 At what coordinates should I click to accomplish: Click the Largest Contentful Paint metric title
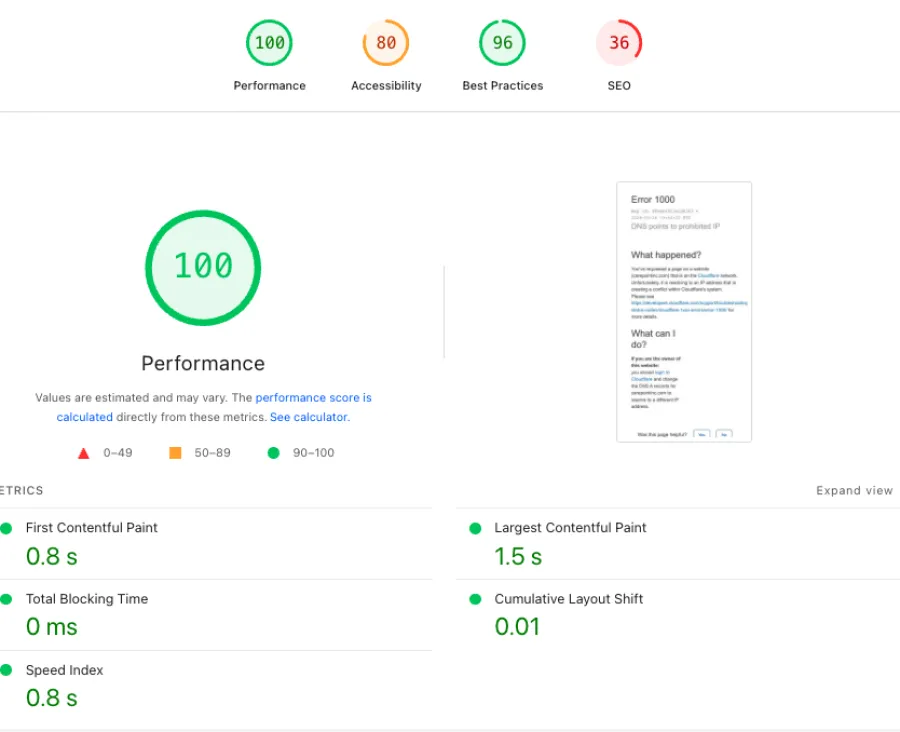click(x=570, y=528)
